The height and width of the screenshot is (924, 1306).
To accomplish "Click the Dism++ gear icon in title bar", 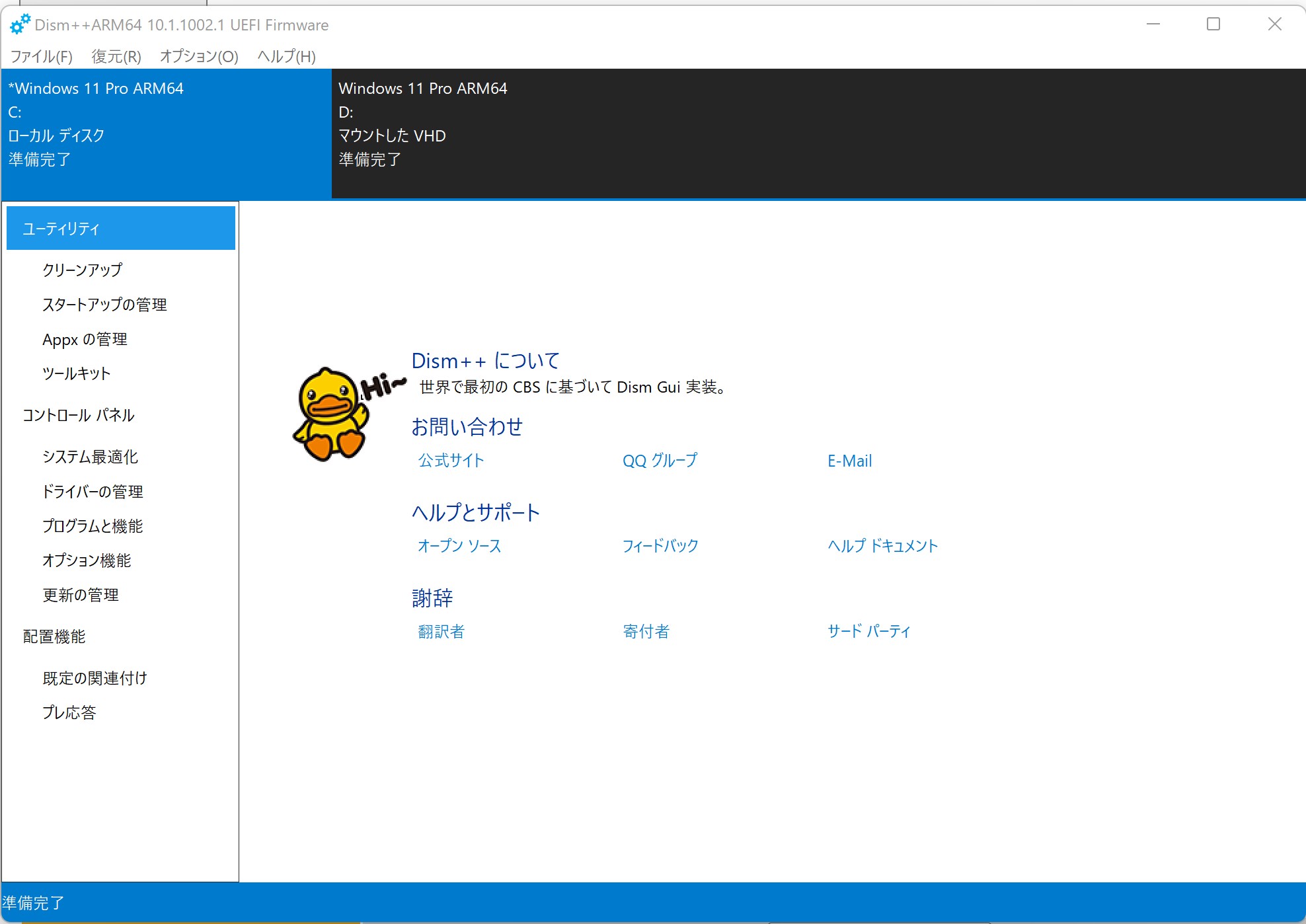I will coord(20,24).
